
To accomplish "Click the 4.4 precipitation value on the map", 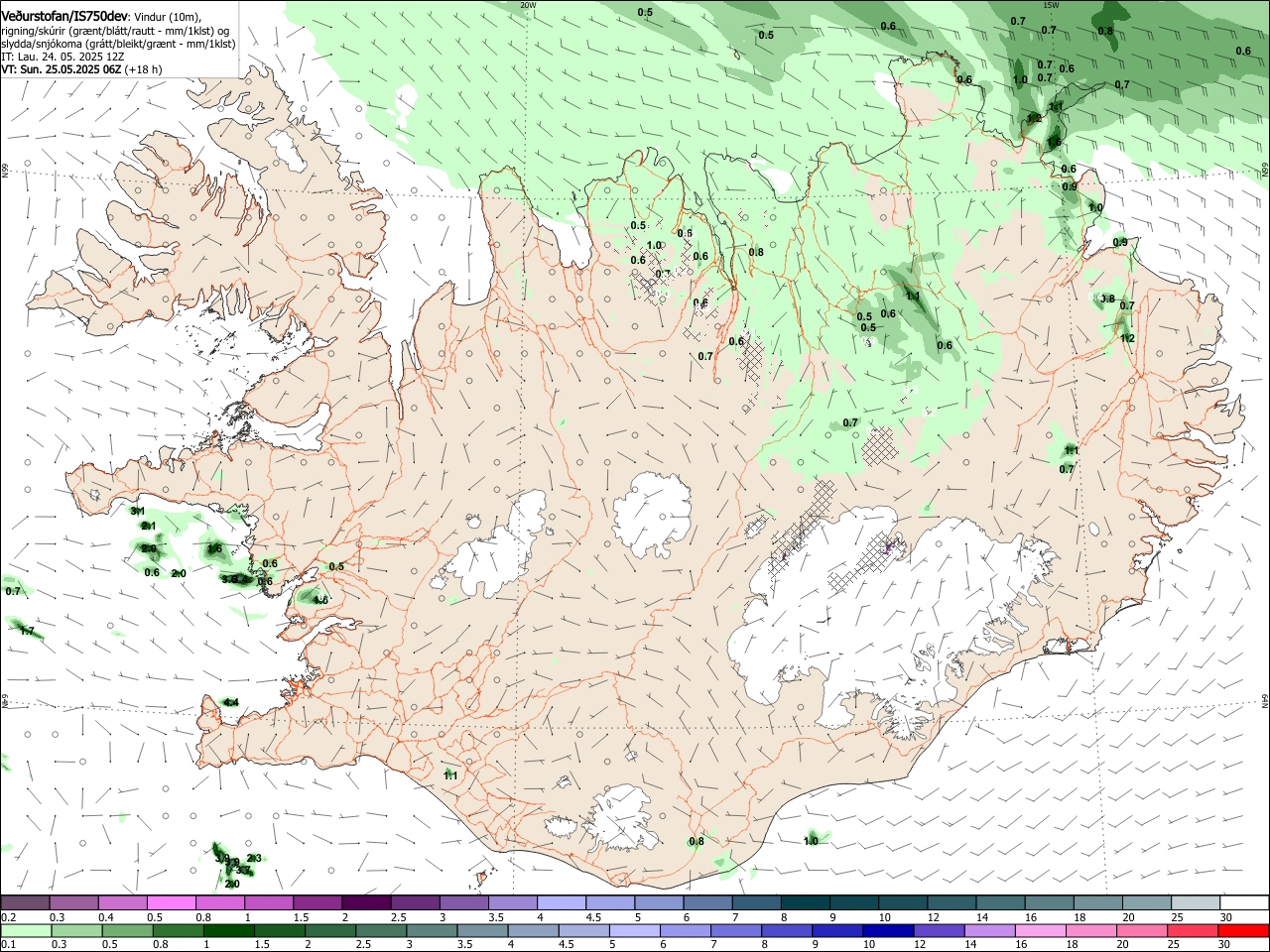I will 231,702.
